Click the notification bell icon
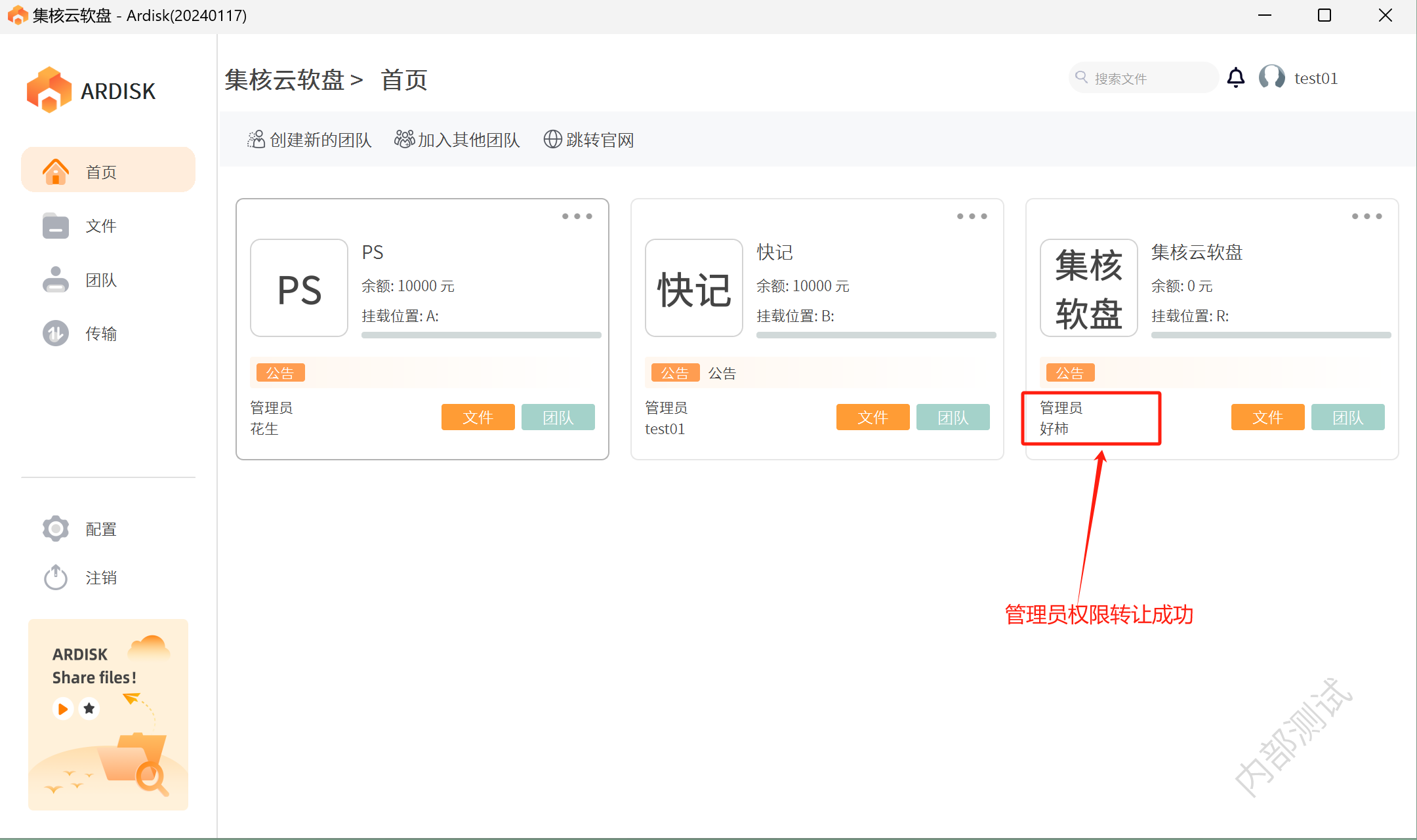 pyautogui.click(x=1236, y=78)
